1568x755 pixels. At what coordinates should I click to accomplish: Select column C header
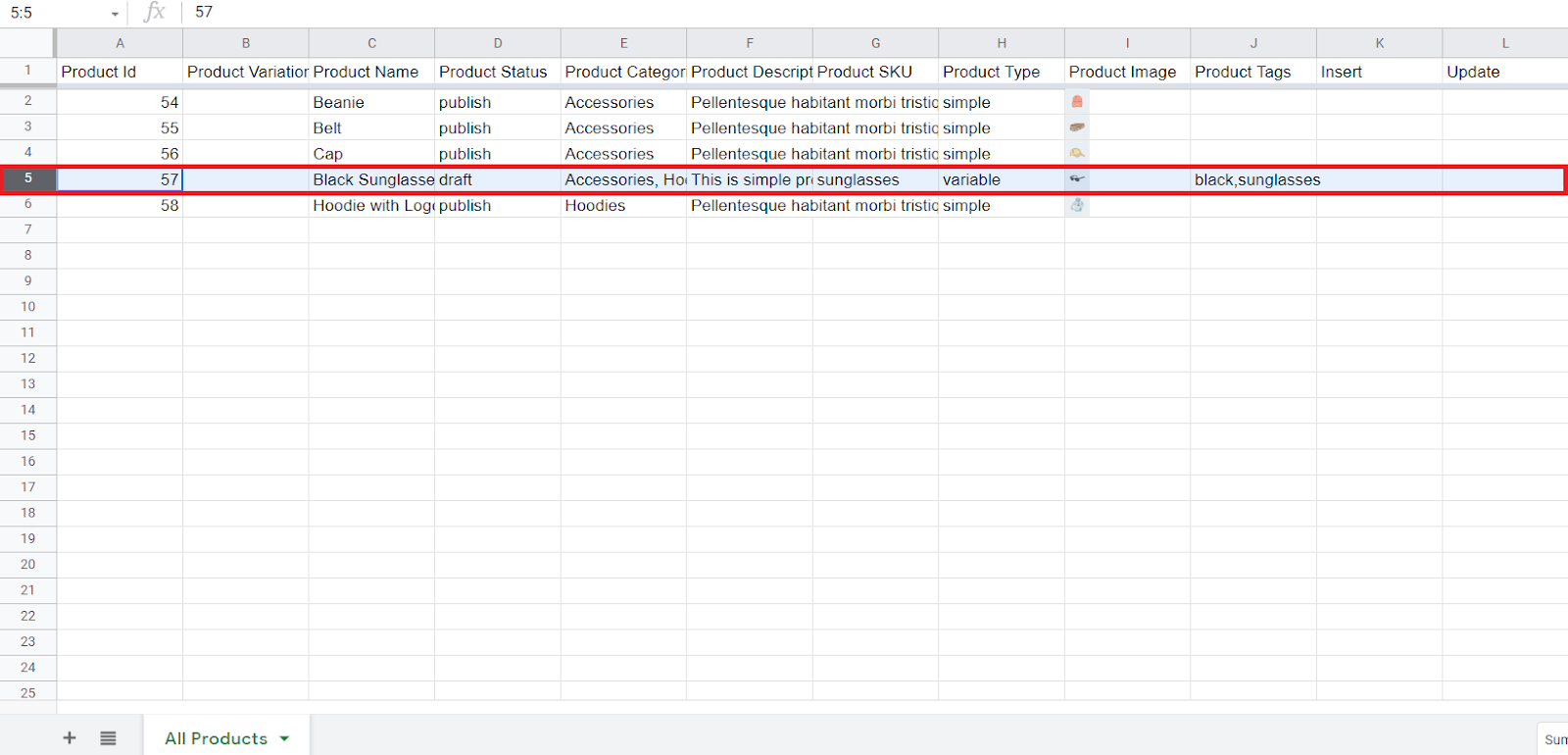point(371,43)
